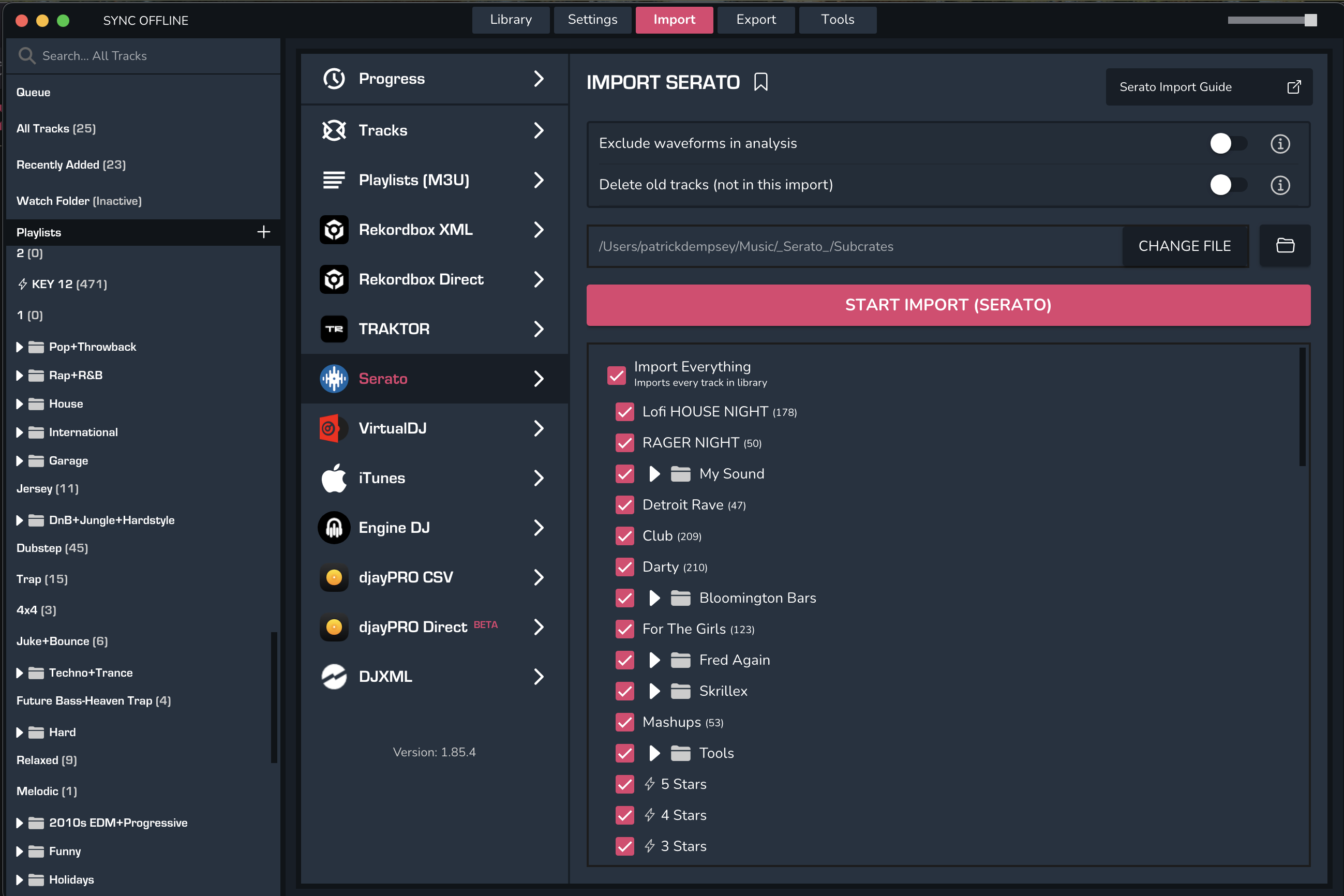Click the Rekordbox XML icon
The width and height of the screenshot is (1344, 896).
click(x=334, y=230)
